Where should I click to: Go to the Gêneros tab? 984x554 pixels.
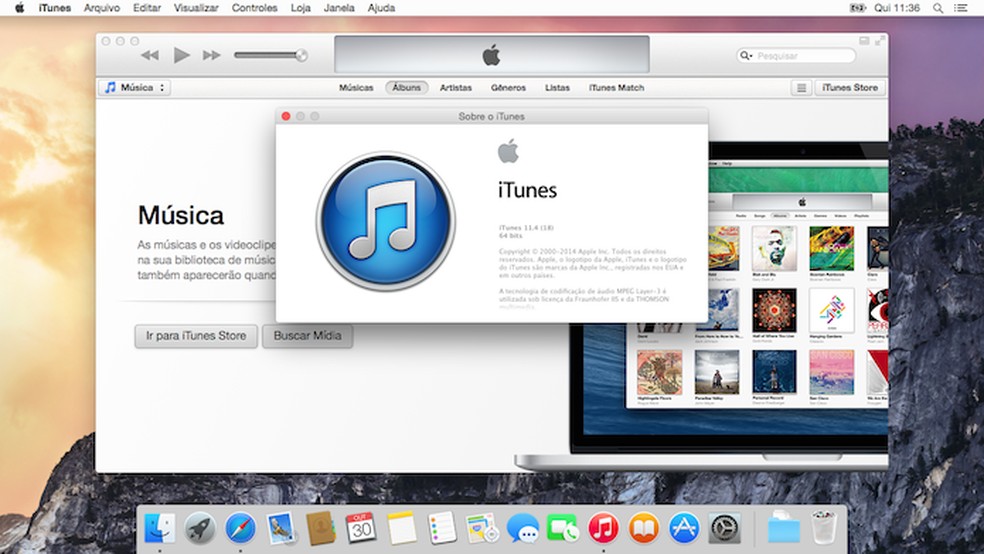coord(508,88)
